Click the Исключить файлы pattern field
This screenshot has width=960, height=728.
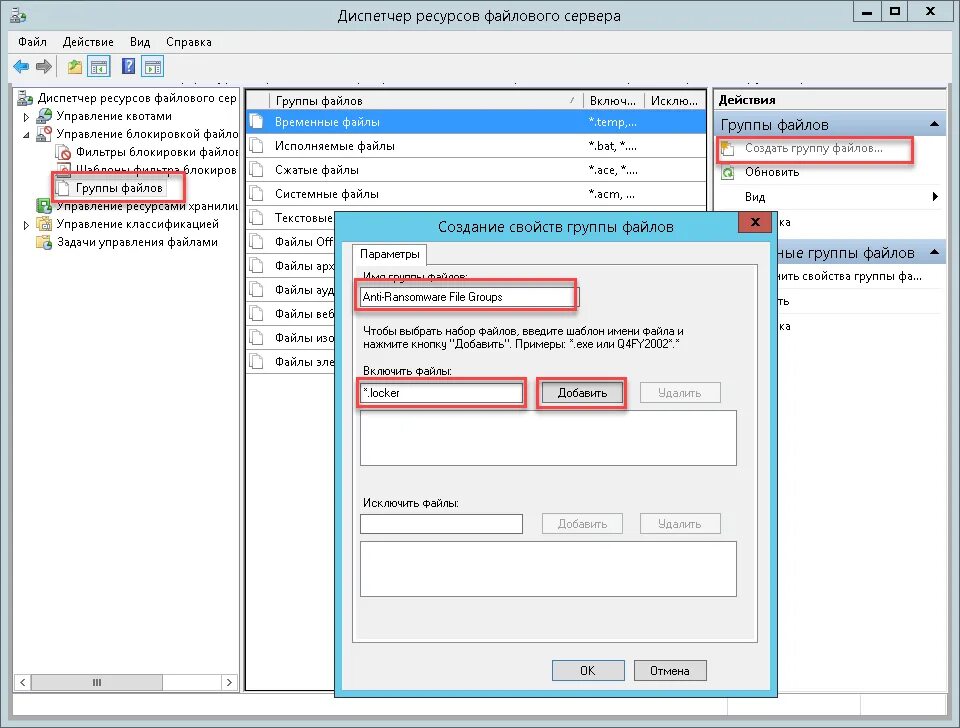pos(441,523)
